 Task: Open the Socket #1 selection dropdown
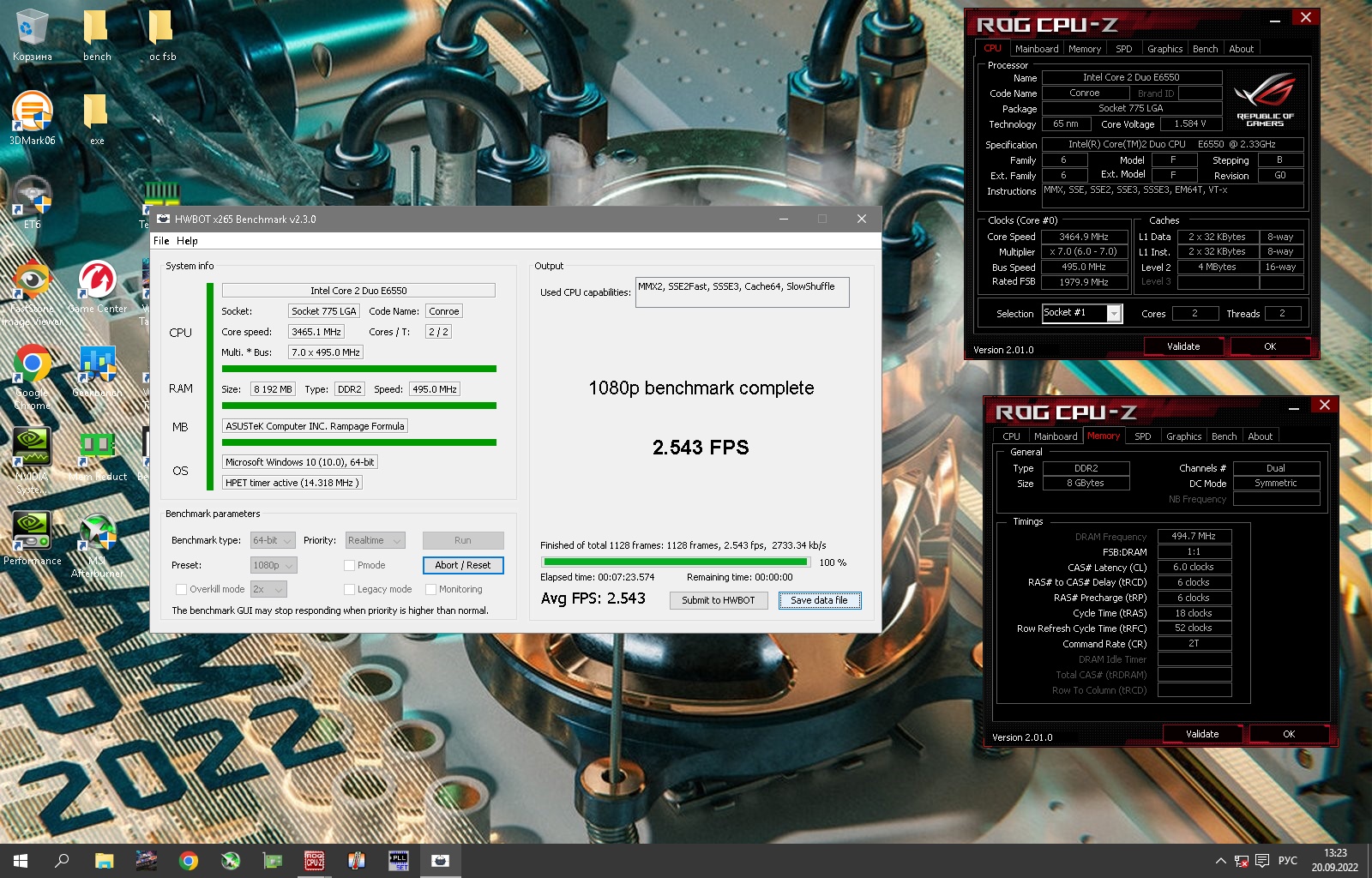point(1082,313)
